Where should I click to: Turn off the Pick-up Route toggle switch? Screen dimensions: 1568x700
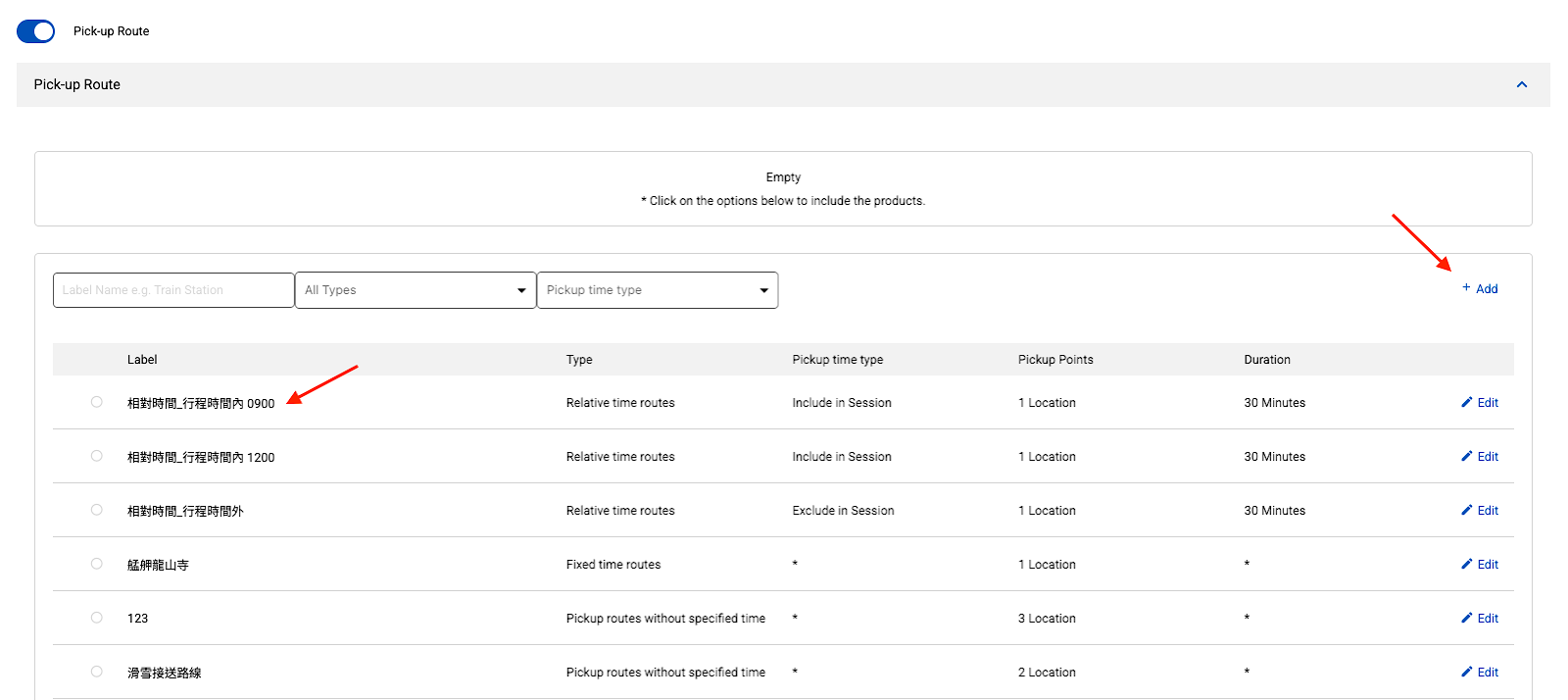[36, 31]
